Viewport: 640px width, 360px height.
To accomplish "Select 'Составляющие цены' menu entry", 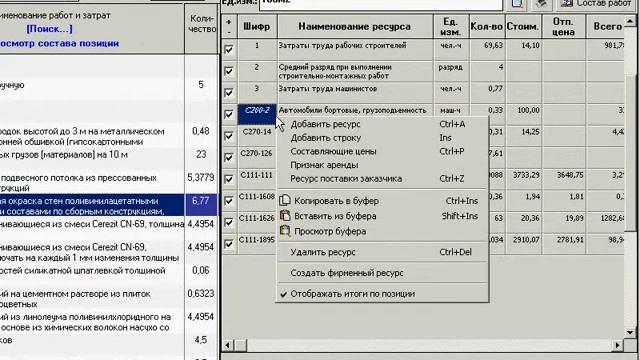I will tap(382, 151).
